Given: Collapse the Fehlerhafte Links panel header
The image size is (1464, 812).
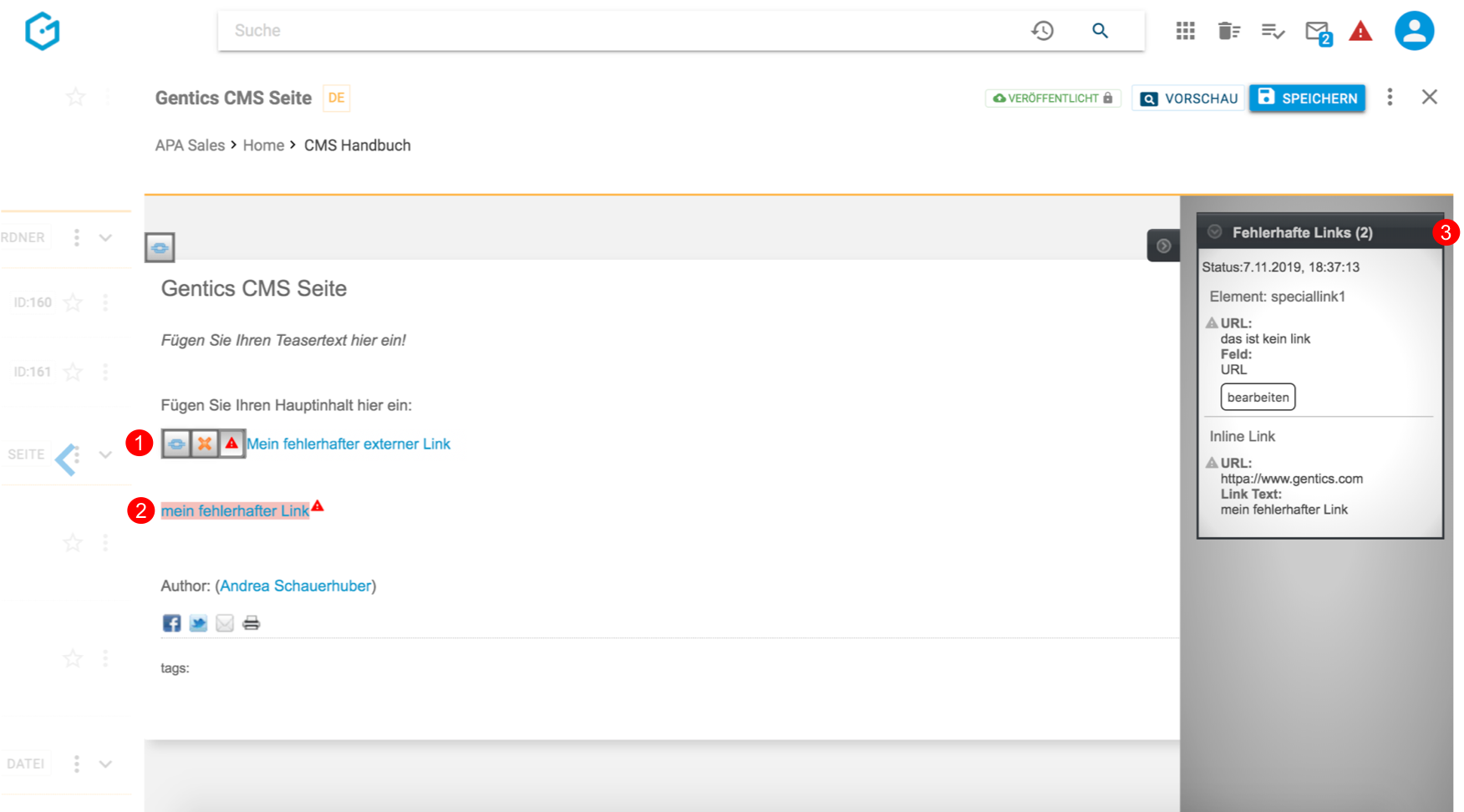Looking at the screenshot, I should (x=1216, y=232).
